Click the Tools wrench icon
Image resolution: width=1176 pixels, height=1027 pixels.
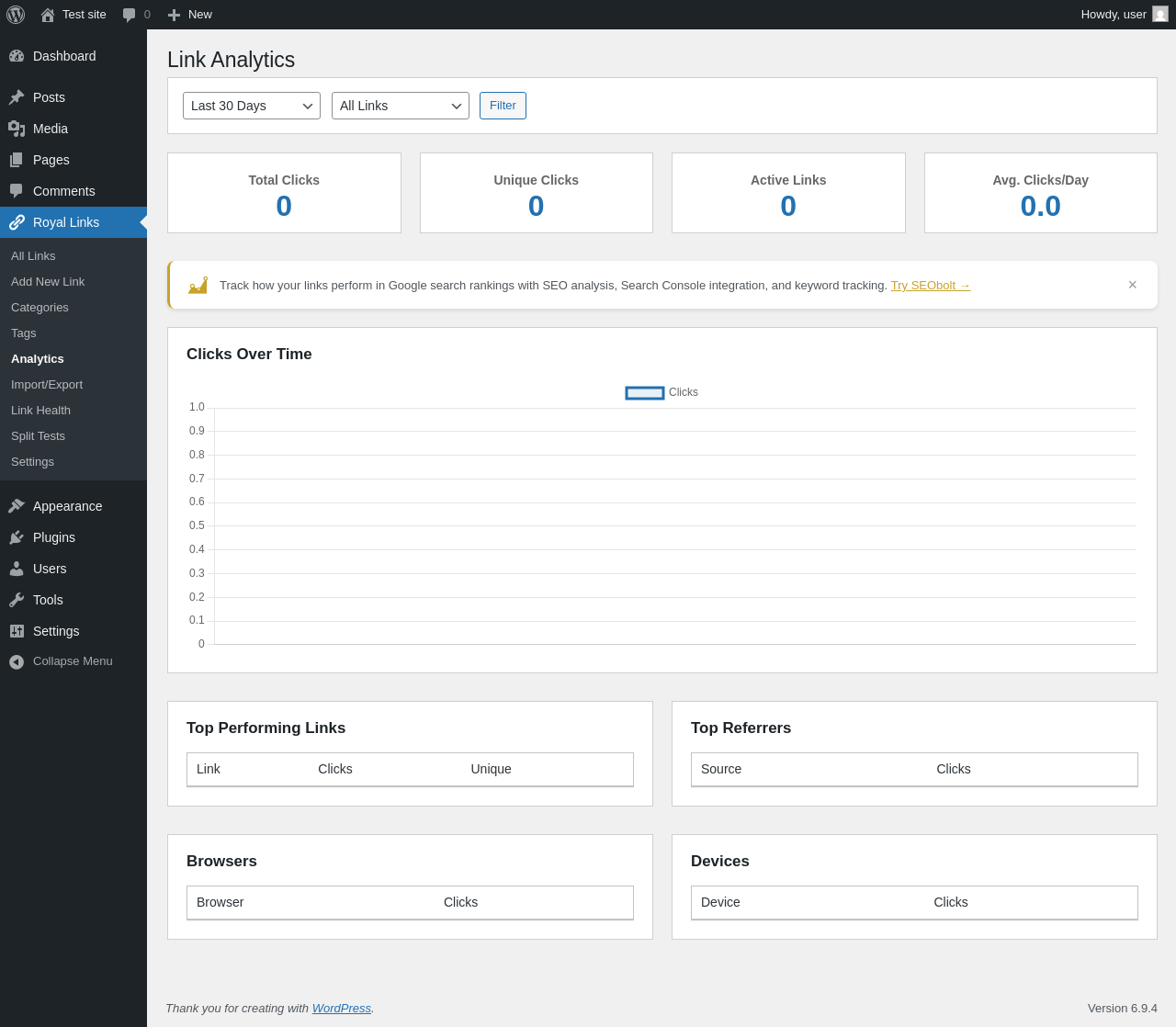click(17, 600)
